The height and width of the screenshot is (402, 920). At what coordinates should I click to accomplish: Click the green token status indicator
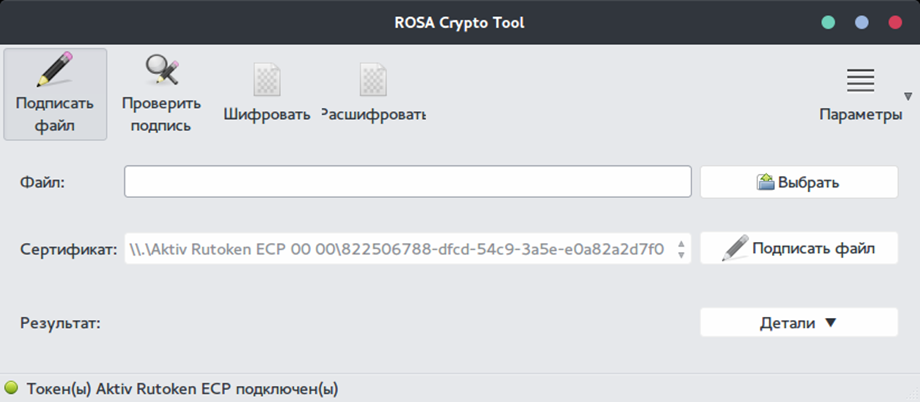tap(12, 388)
